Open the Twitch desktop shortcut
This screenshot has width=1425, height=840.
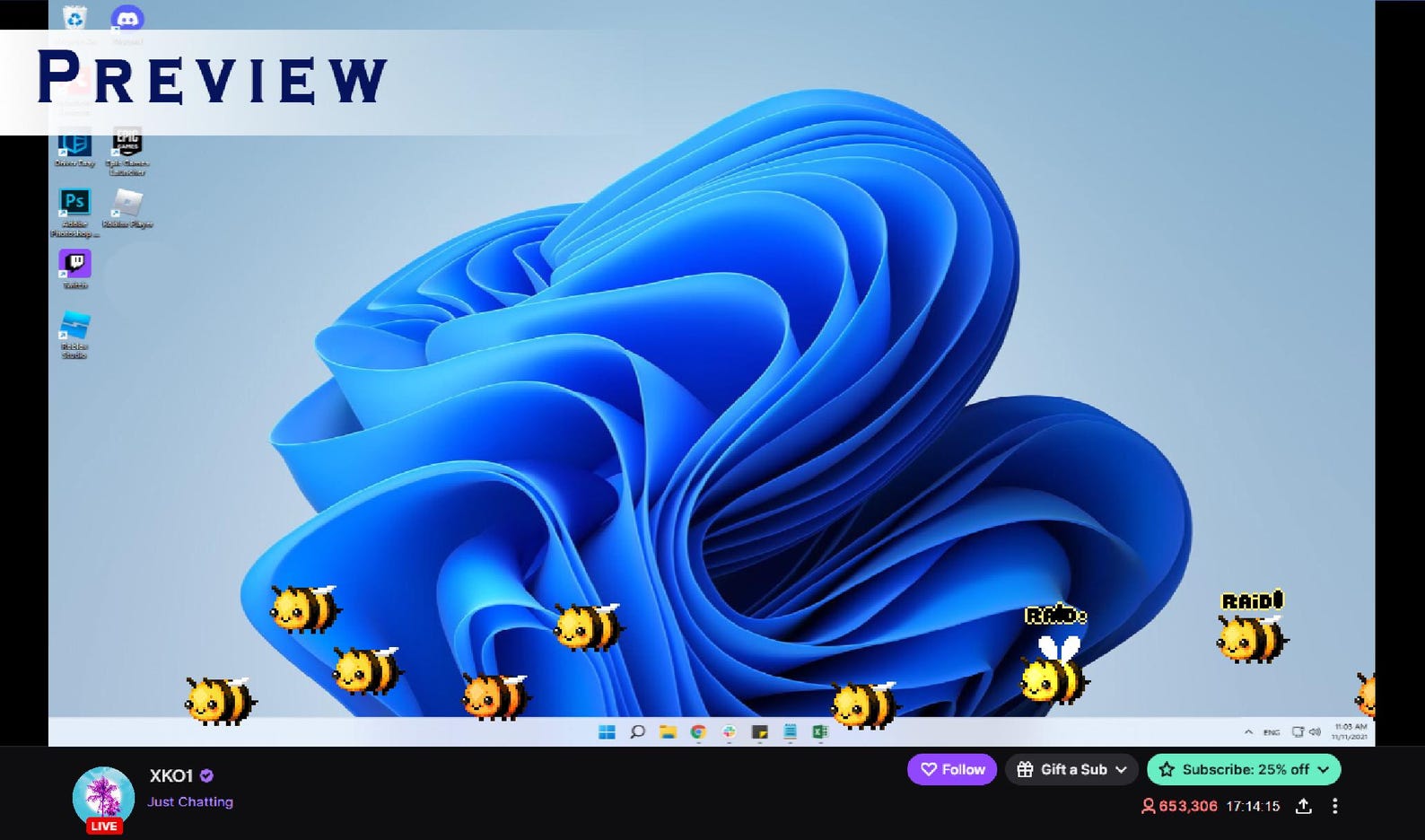coord(74,268)
